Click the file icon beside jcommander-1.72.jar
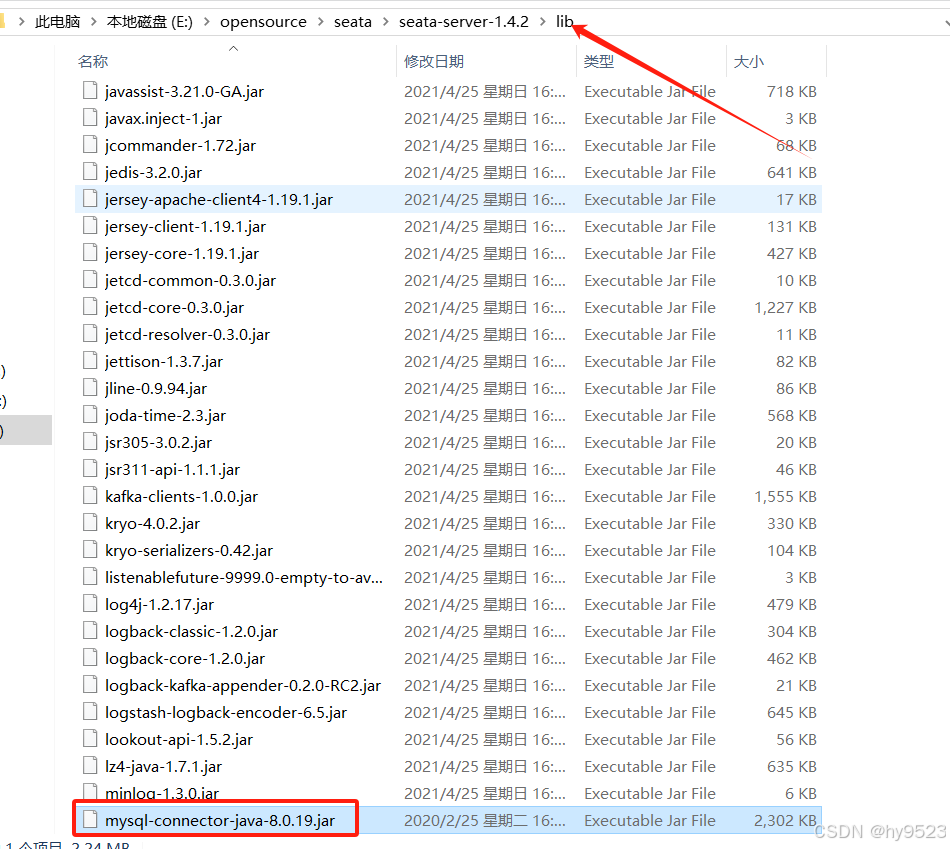This screenshot has width=950, height=849. [90, 145]
